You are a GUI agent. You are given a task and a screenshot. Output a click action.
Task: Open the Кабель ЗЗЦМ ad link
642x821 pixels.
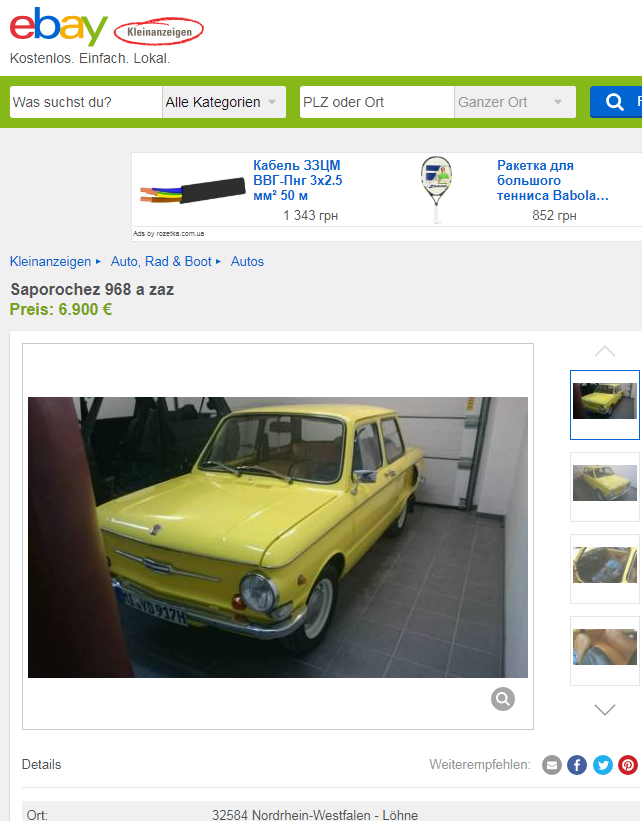pos(297,180)
